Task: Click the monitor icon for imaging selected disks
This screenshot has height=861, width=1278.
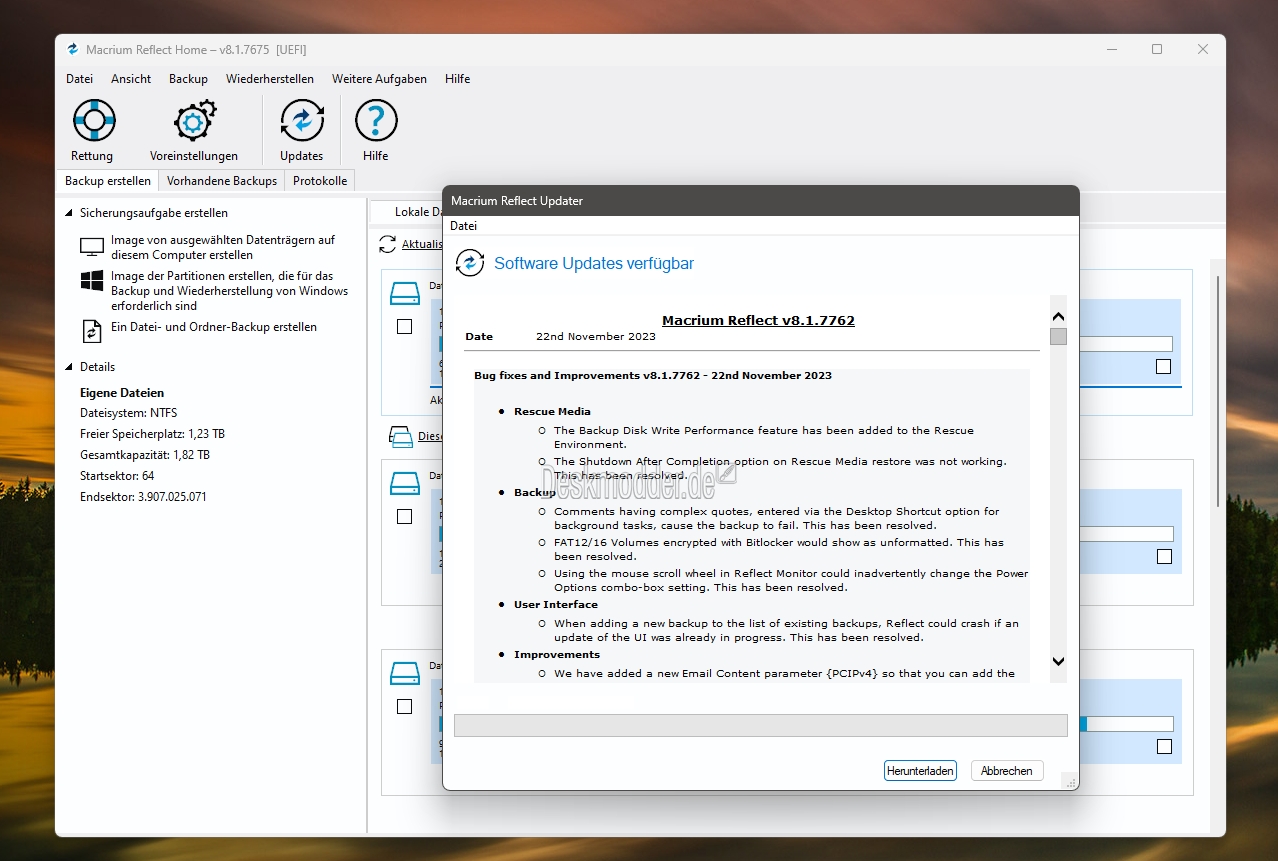Action: (x=92, y=246)
